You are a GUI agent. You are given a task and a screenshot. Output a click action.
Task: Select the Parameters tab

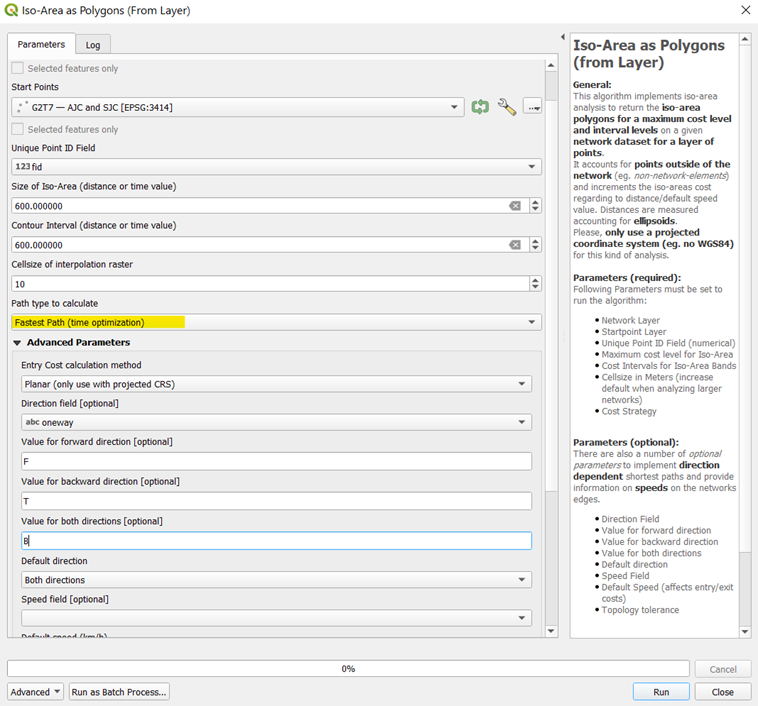[41, 45]
